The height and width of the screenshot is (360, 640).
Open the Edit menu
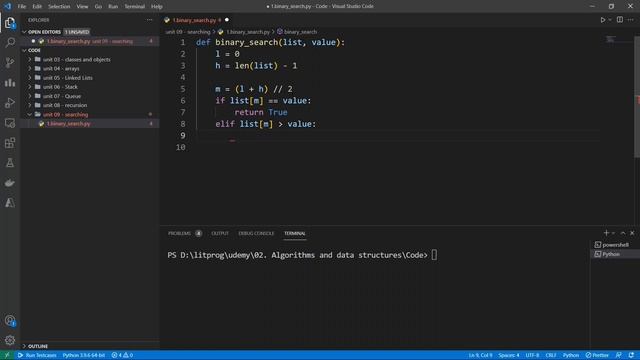[x=37, y=7]
